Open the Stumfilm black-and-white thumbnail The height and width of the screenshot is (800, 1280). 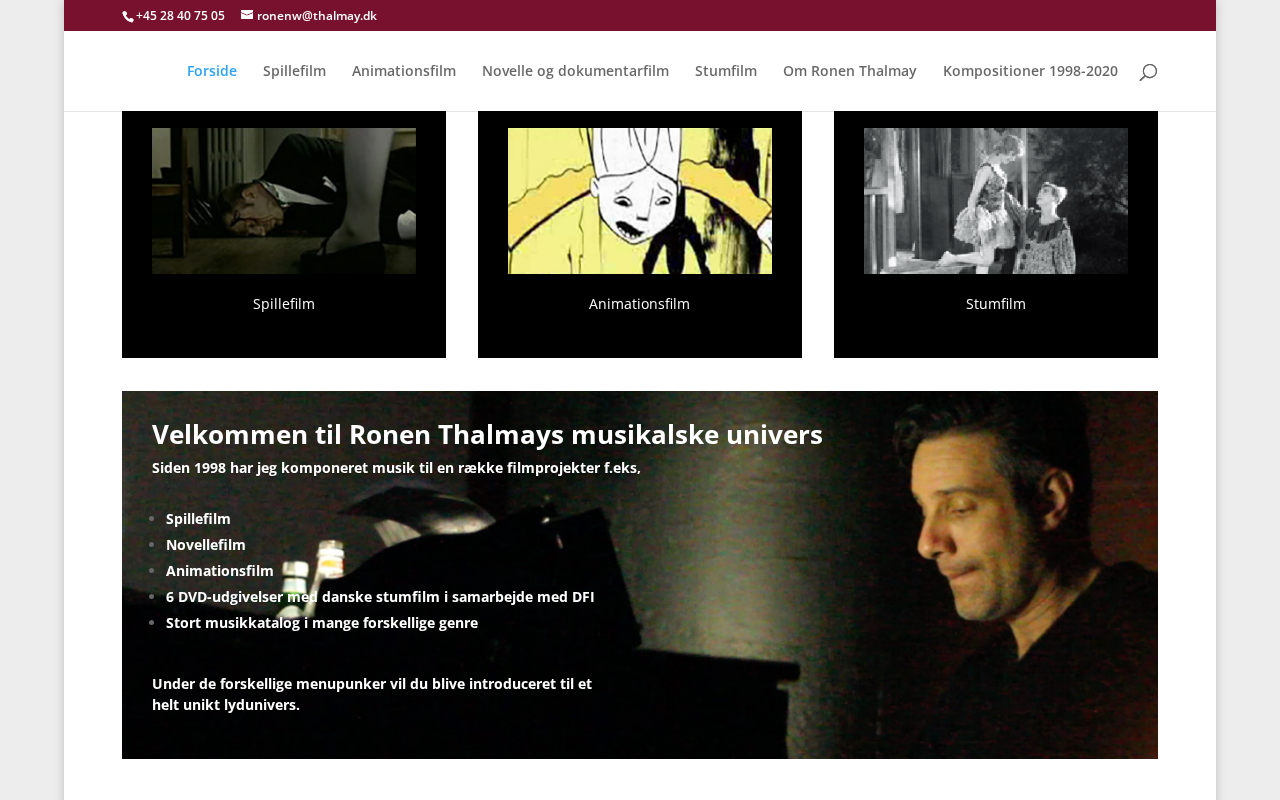pyautogui.click(x=996, y=201)
